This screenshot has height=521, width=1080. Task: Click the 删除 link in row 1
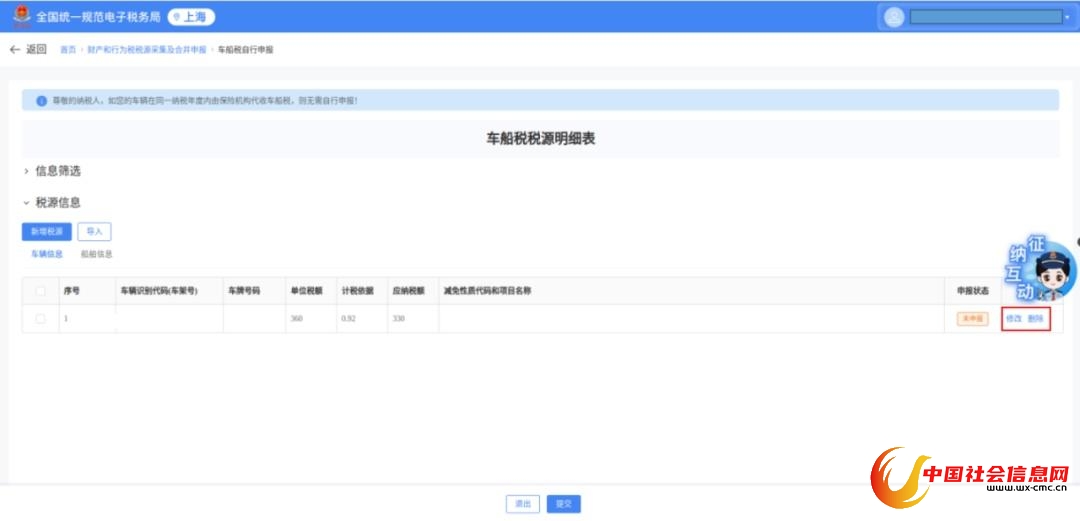click(1036, 319)
